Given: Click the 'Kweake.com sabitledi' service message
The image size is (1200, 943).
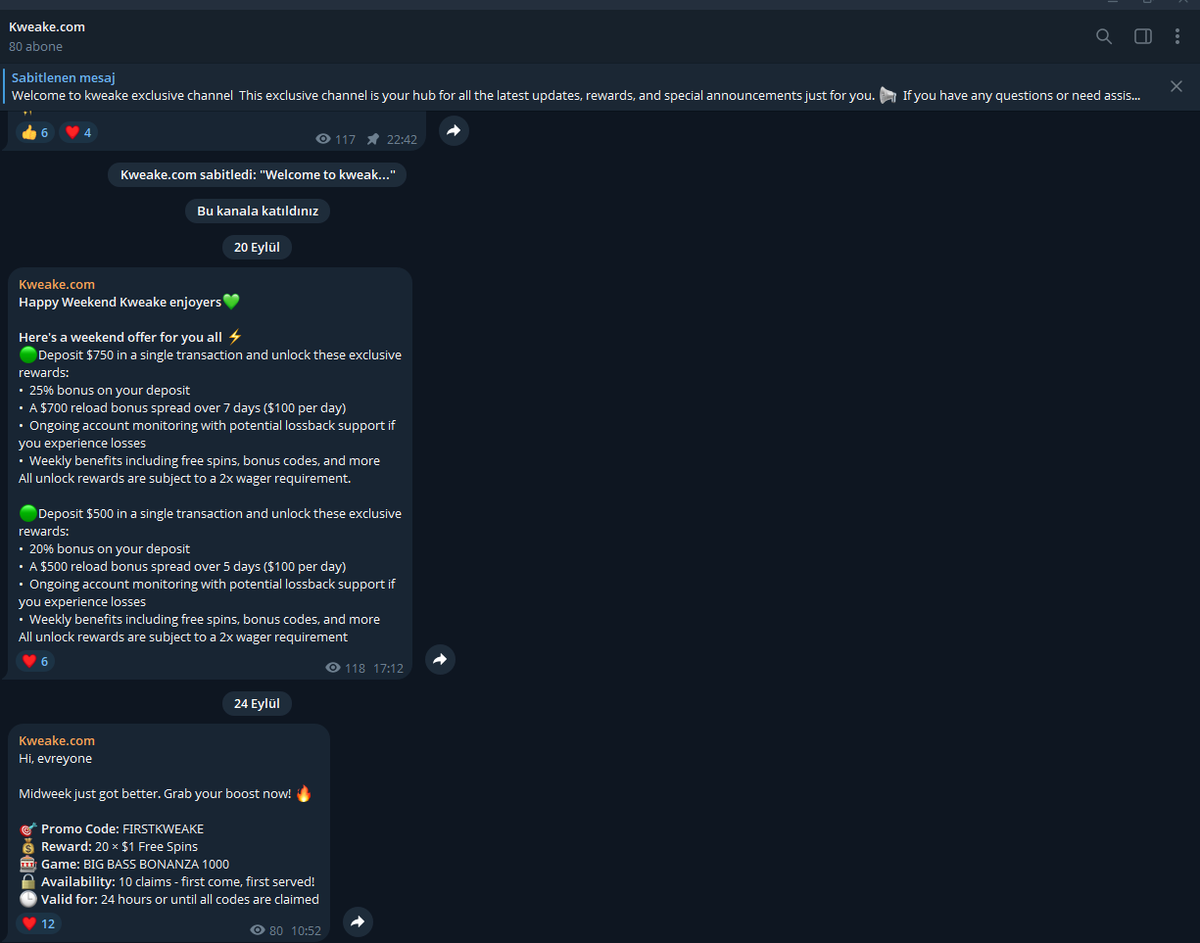Looking at the screenshot, I should click(257, 175).
